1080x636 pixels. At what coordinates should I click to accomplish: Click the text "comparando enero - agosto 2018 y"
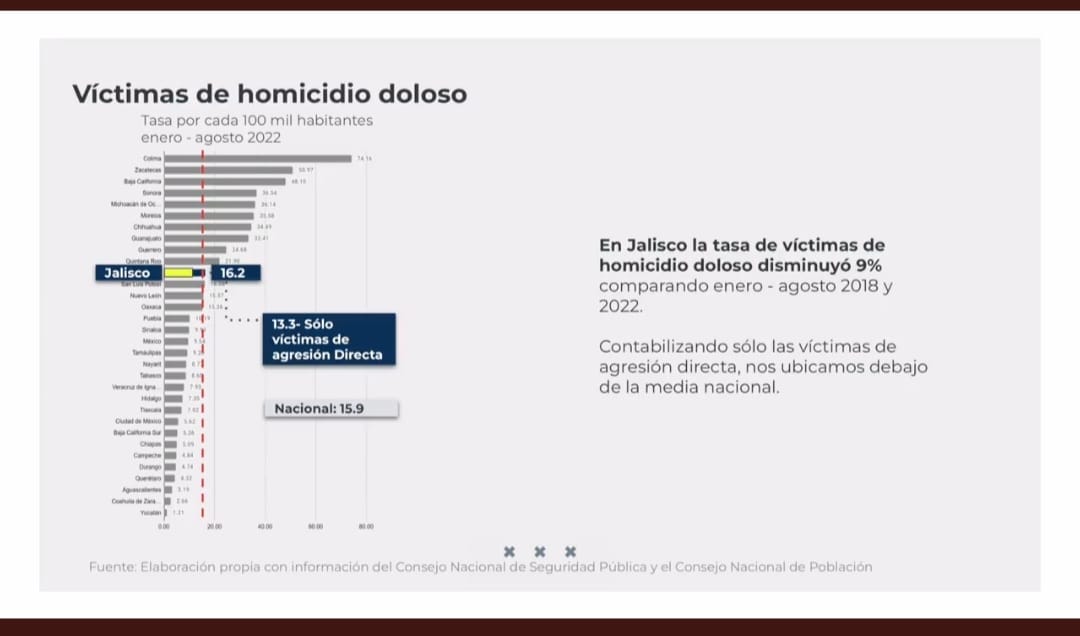[746, 286]
